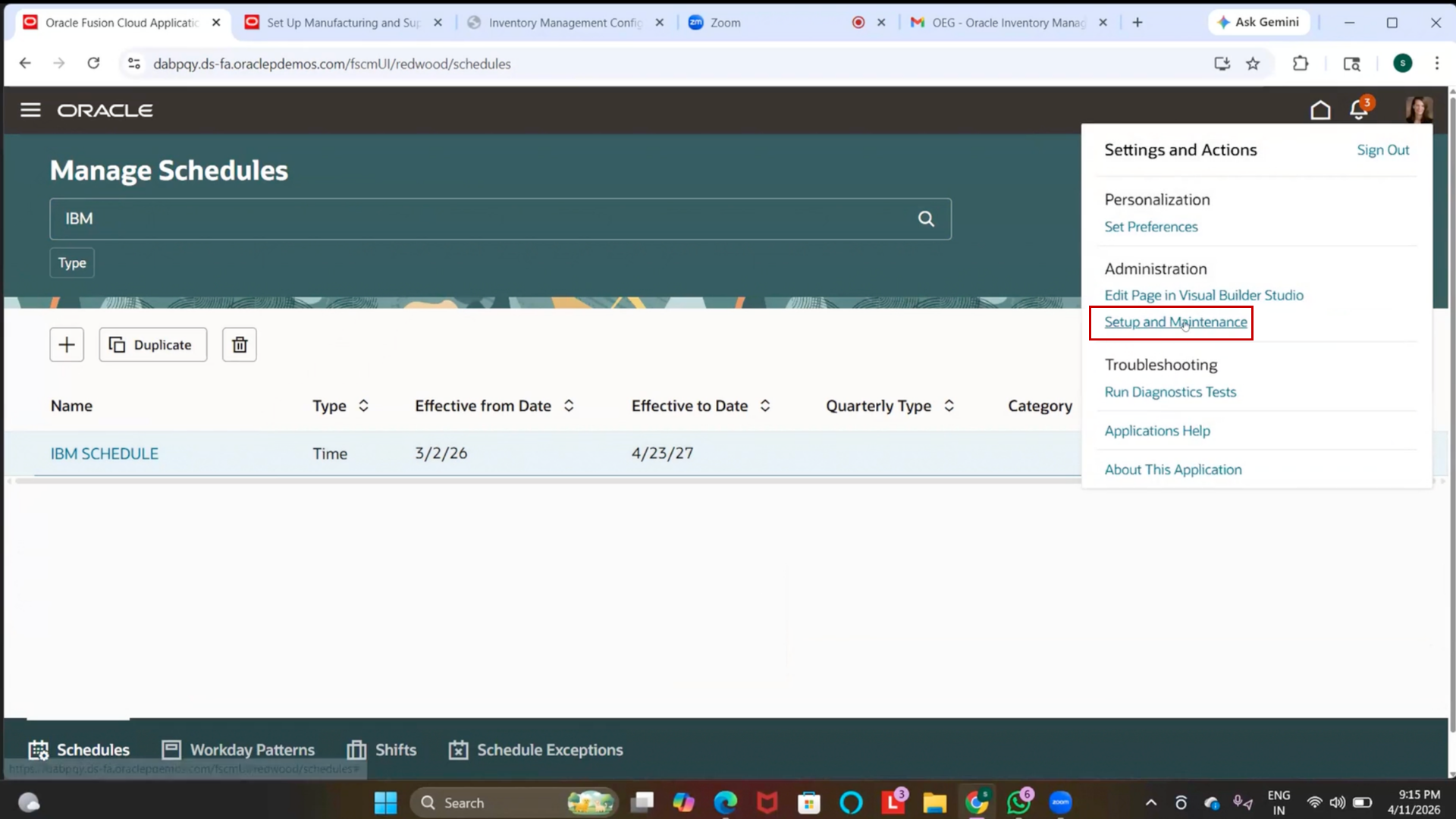The height and width of the screenshot is (819, 1456).
Task: Open the browser extensions puzzle icon
Action: pos(1301,64)
